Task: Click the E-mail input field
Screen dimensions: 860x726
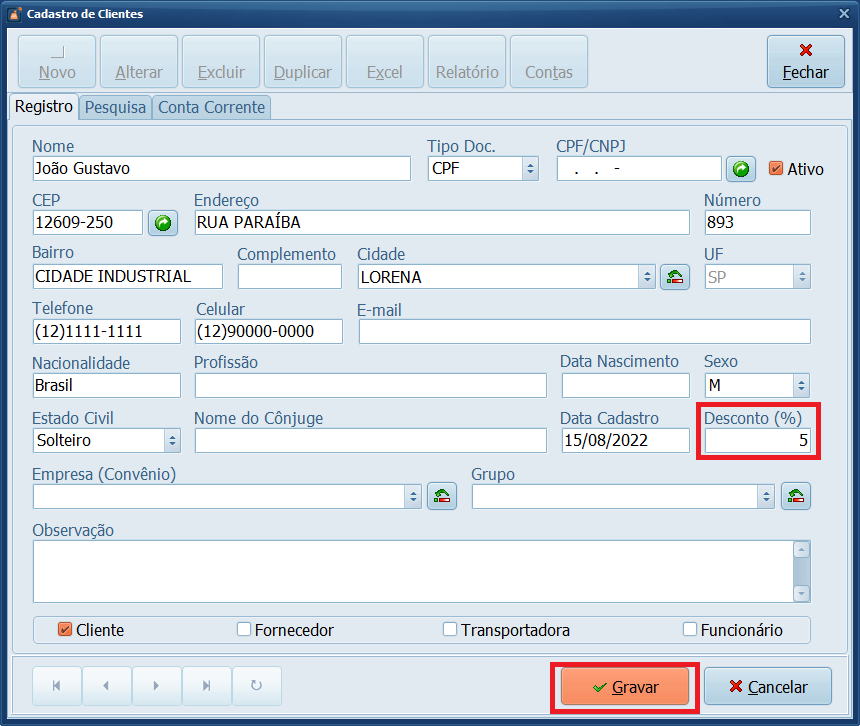Action: pos(585,332)
